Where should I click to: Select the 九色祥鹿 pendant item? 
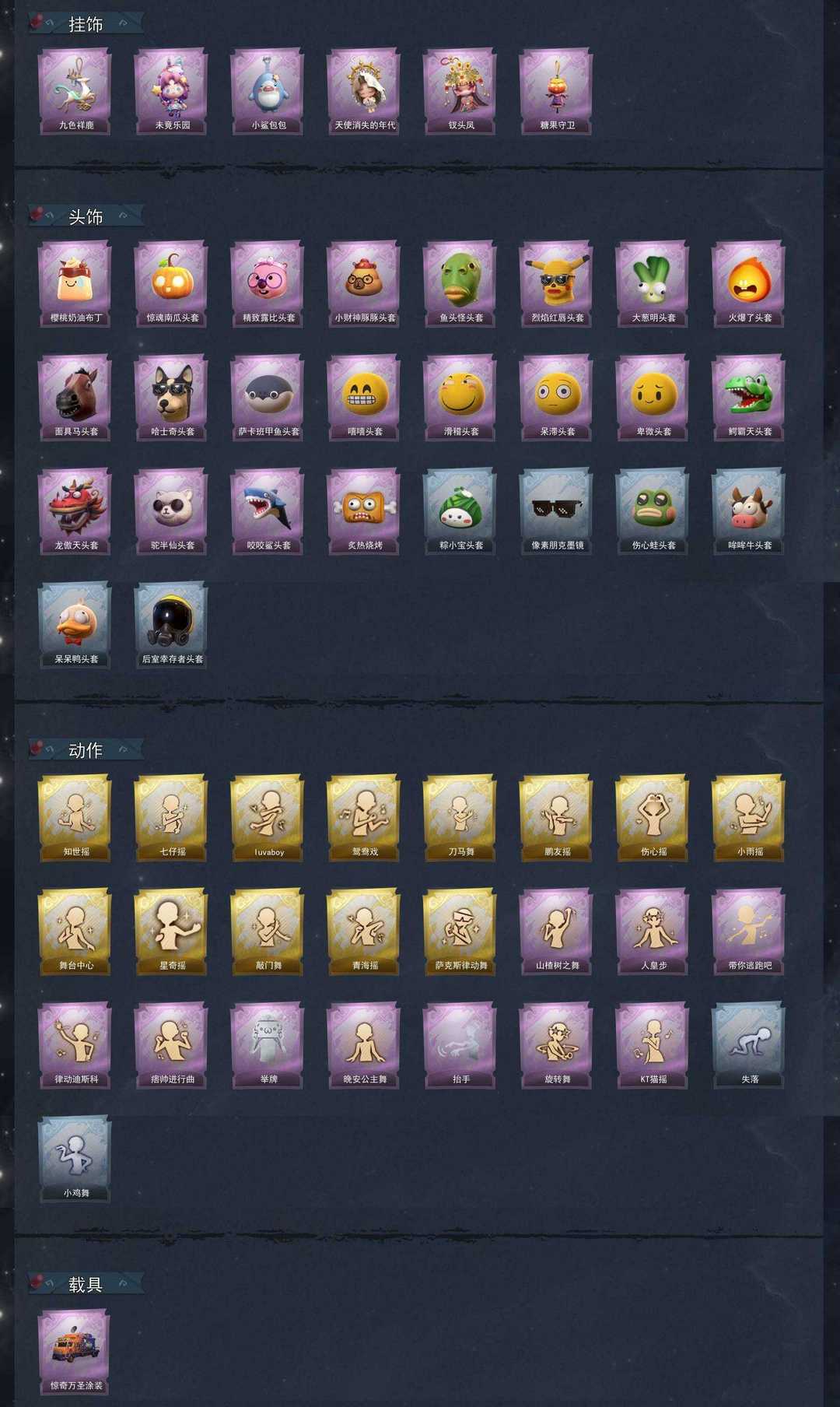tap(75, 91)
